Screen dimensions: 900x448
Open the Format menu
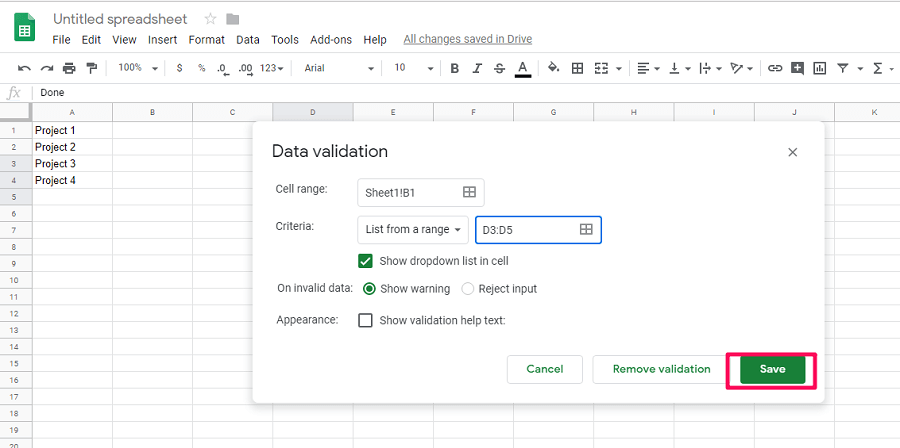(x=207, y=40)
